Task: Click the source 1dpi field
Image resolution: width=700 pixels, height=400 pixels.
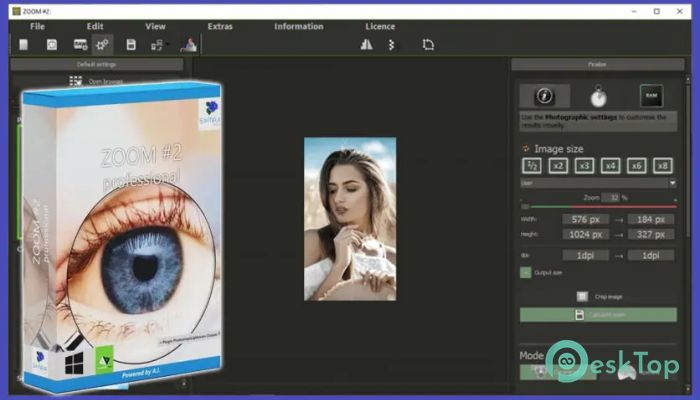Action: [585, 255]
